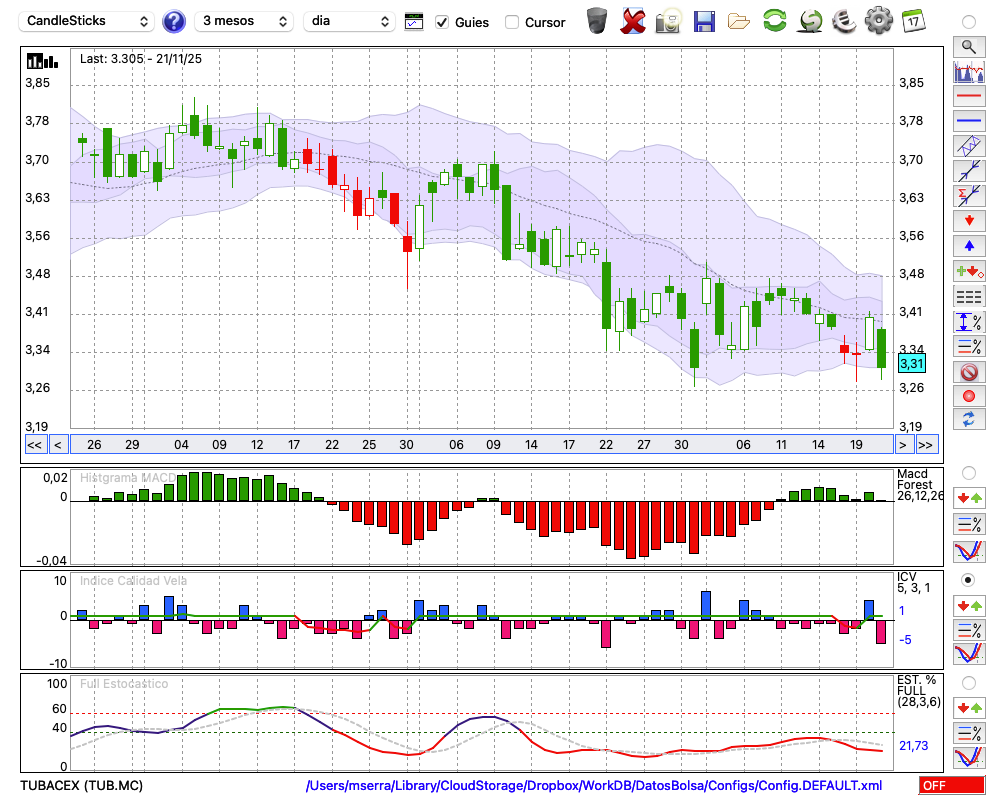Image resolution: width=1000 pixels, height=800 pixels.
Task: Take a snapshot with the camera icon
Action: click(668, 21)
